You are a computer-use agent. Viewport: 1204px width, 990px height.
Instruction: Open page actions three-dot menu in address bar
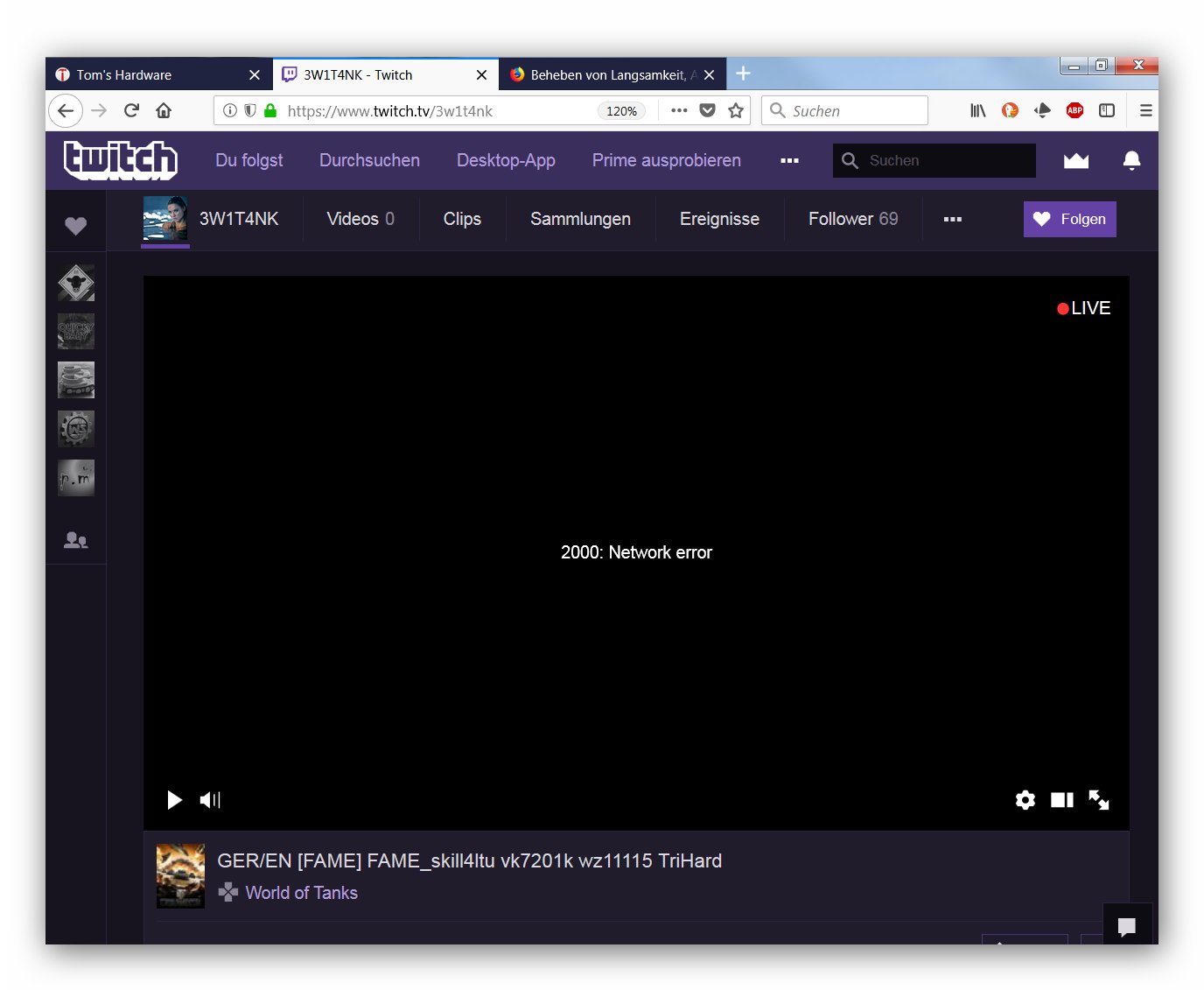(x=679, y=110)
